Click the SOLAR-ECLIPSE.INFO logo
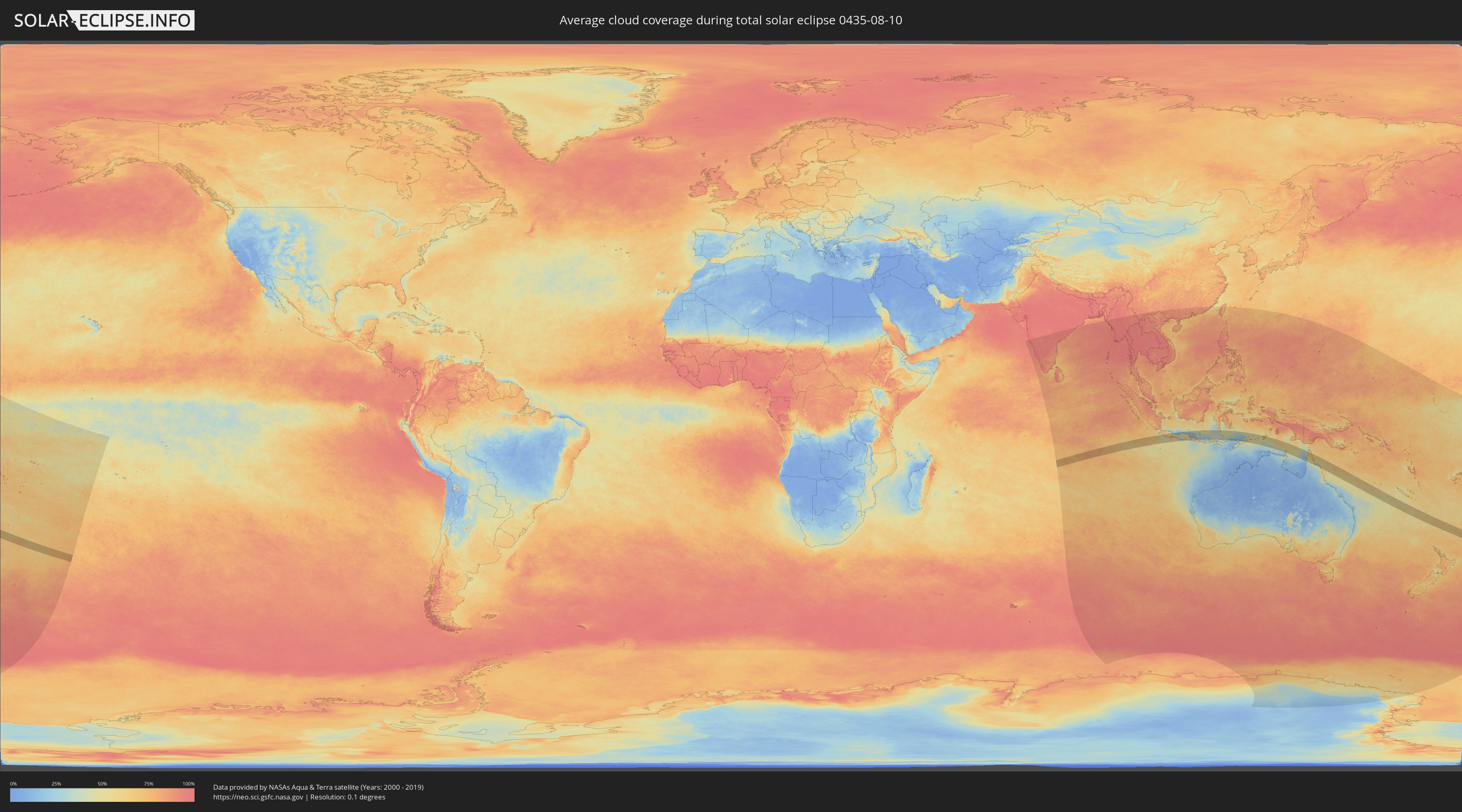 coord(104,20)
